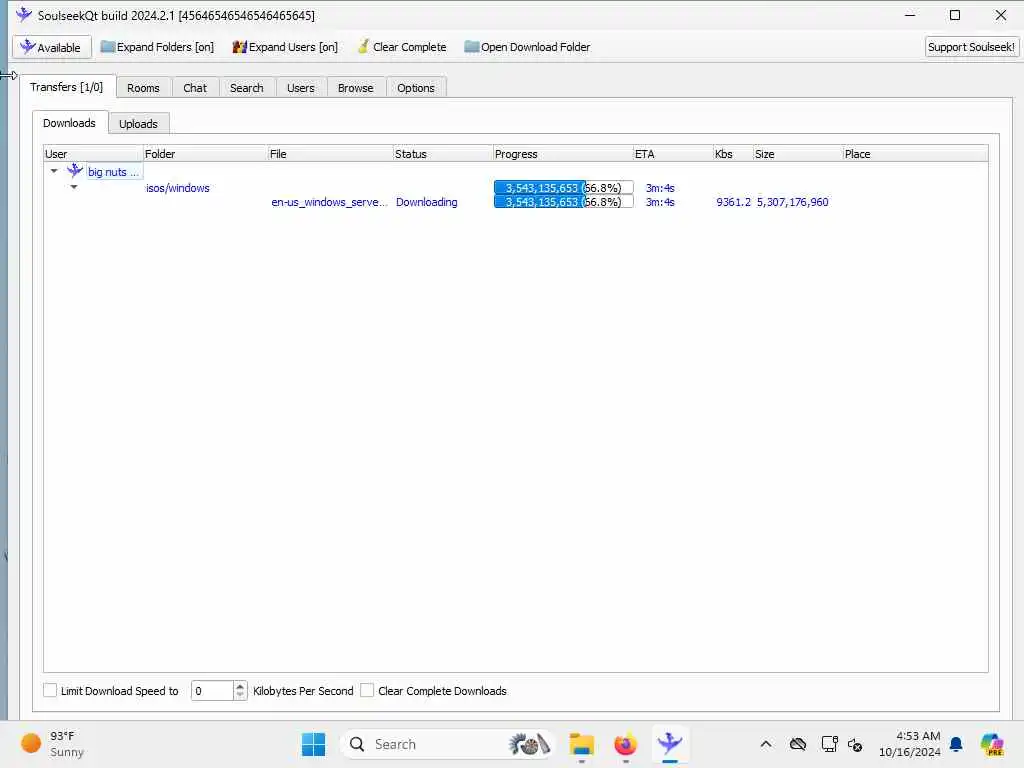Click the taskbar Search box
This screenshot has width=1024, height=768.
(449, 744)
